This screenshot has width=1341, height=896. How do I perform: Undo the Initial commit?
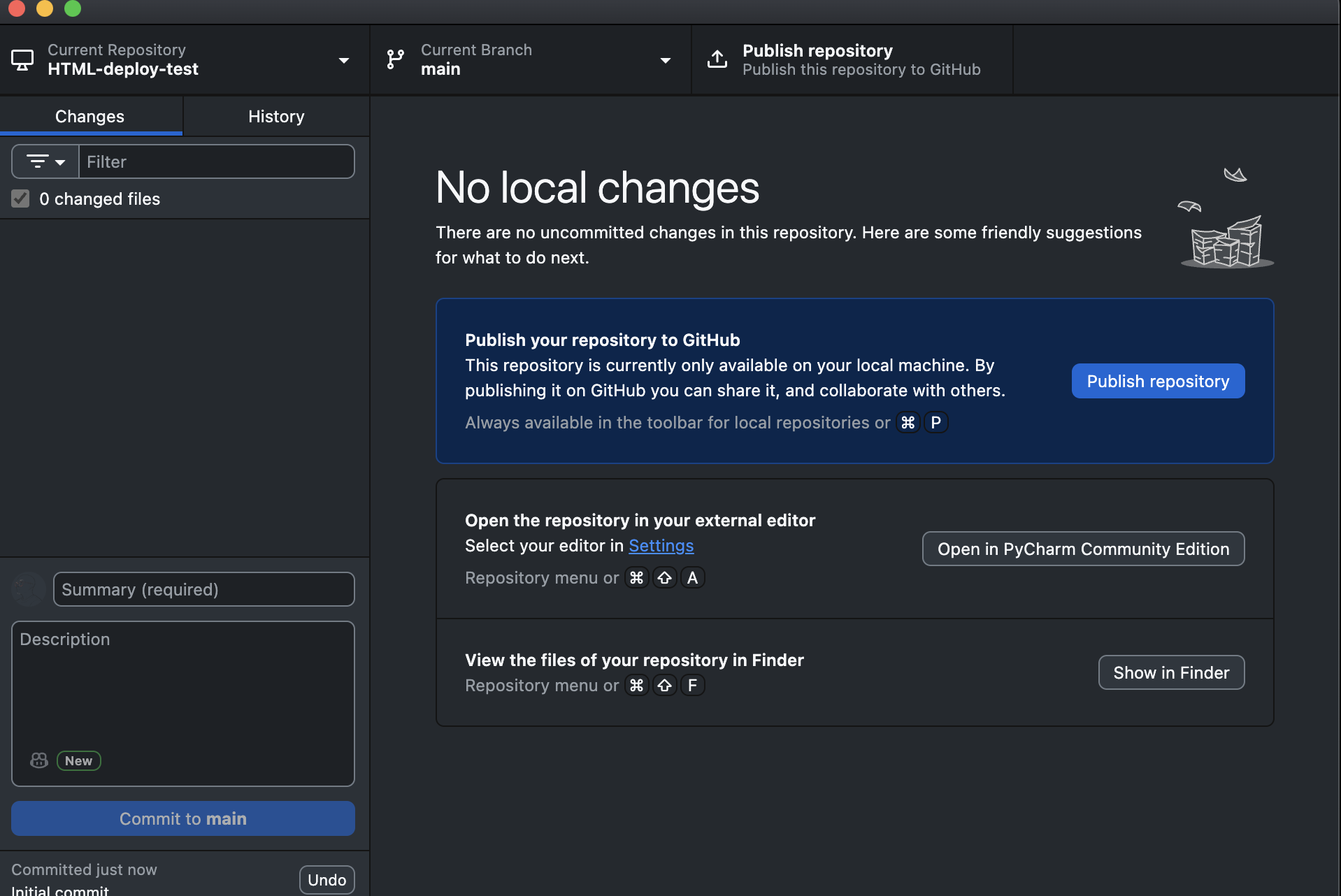(x=327, y=880)
